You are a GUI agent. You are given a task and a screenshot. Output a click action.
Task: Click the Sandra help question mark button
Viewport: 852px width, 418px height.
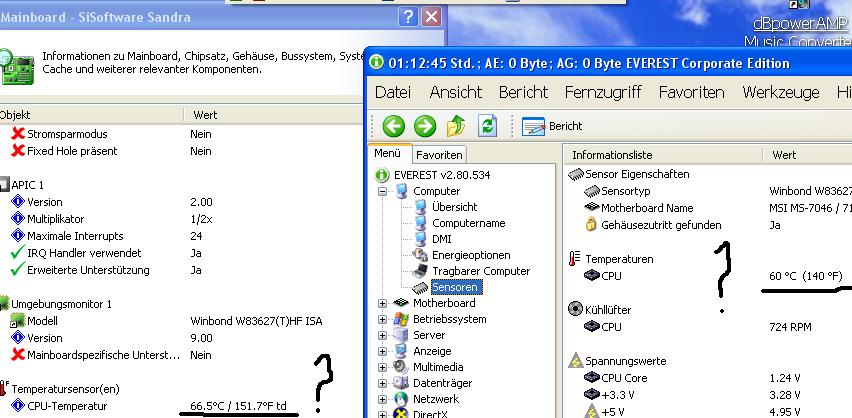(408, 17)
